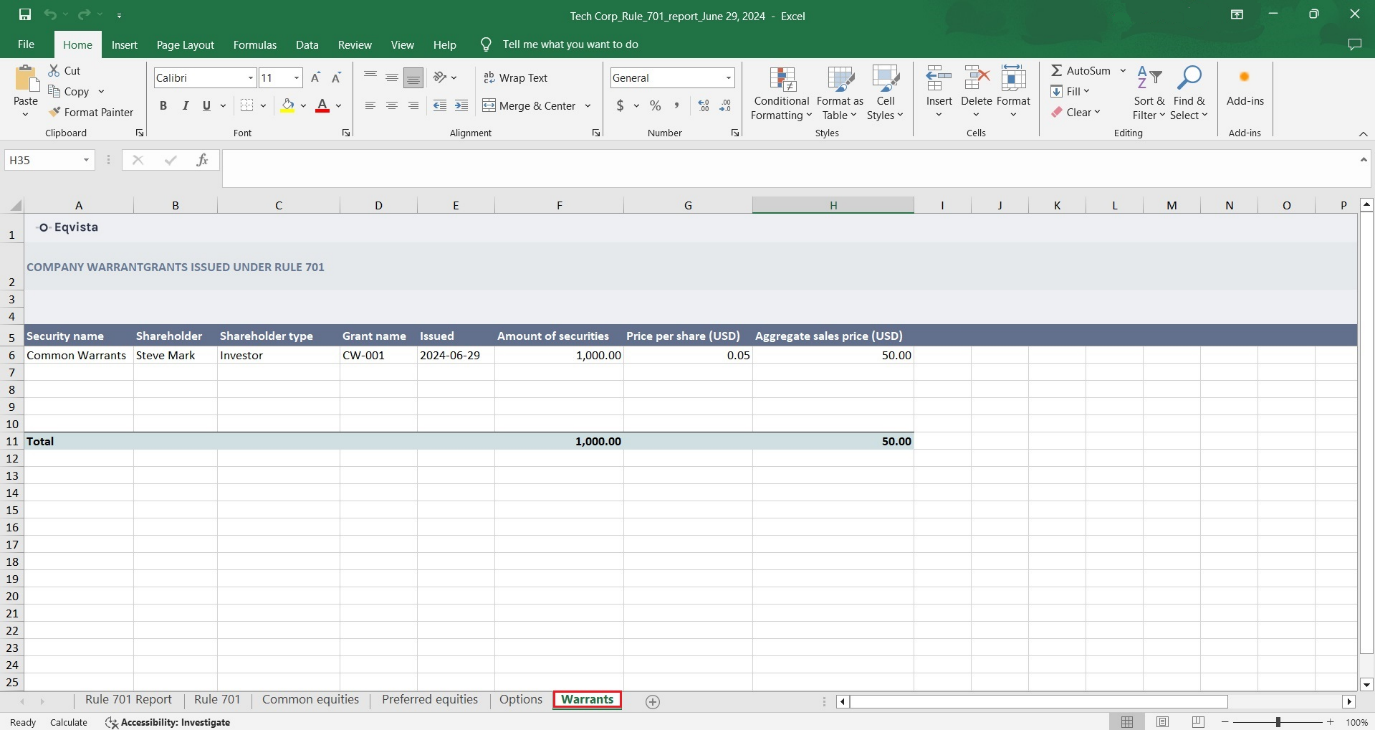Apply comma style number format
Image resolution: width=1375 pixels, height=730 pixels.
point(677,105)
